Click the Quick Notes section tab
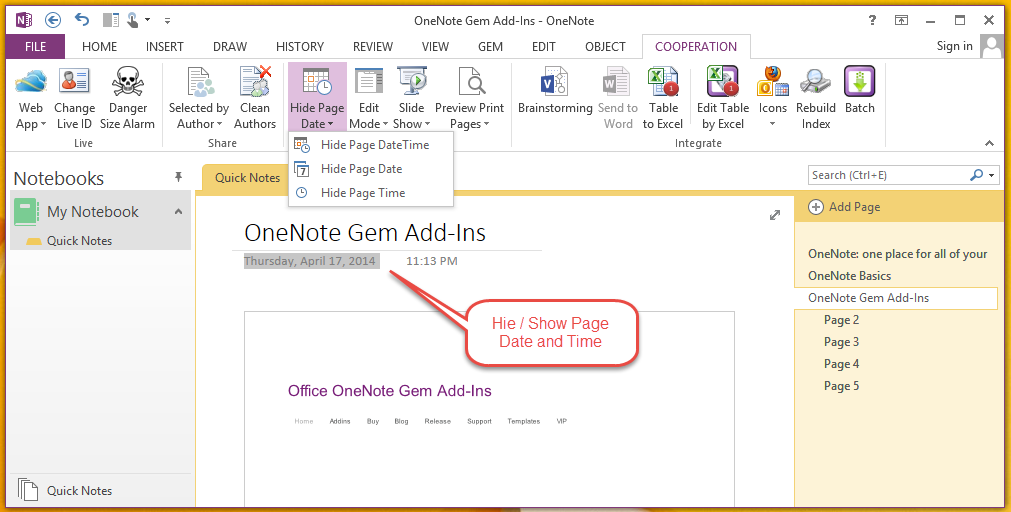Image resolution: width=1011 pixels, height=512 pixels. point(247,178)
